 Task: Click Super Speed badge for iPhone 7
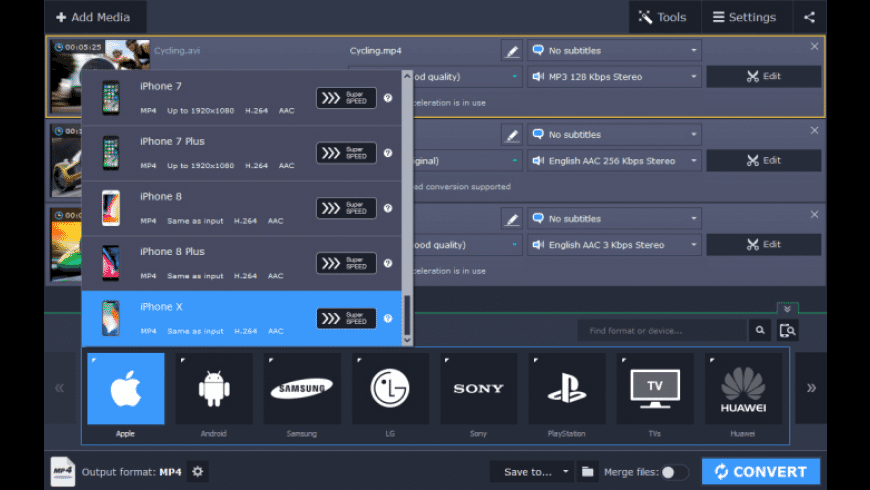click(346, 98)
